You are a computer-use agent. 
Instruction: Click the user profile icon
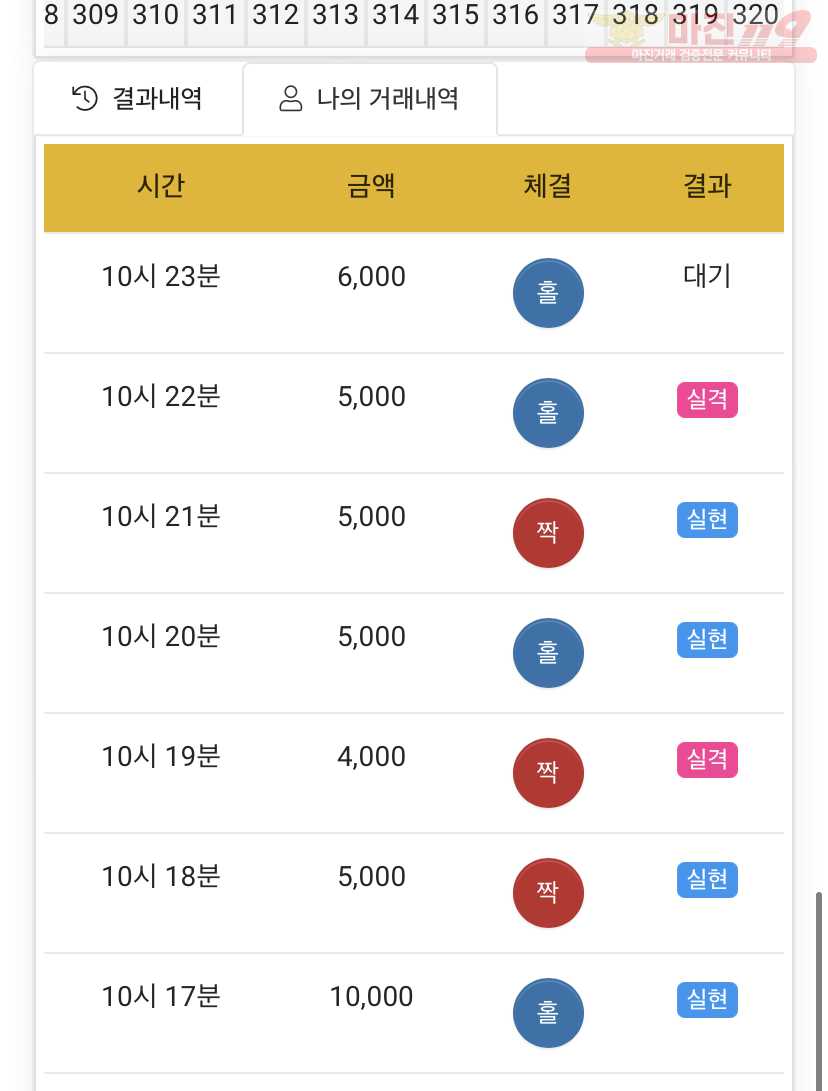coord(290,98)
